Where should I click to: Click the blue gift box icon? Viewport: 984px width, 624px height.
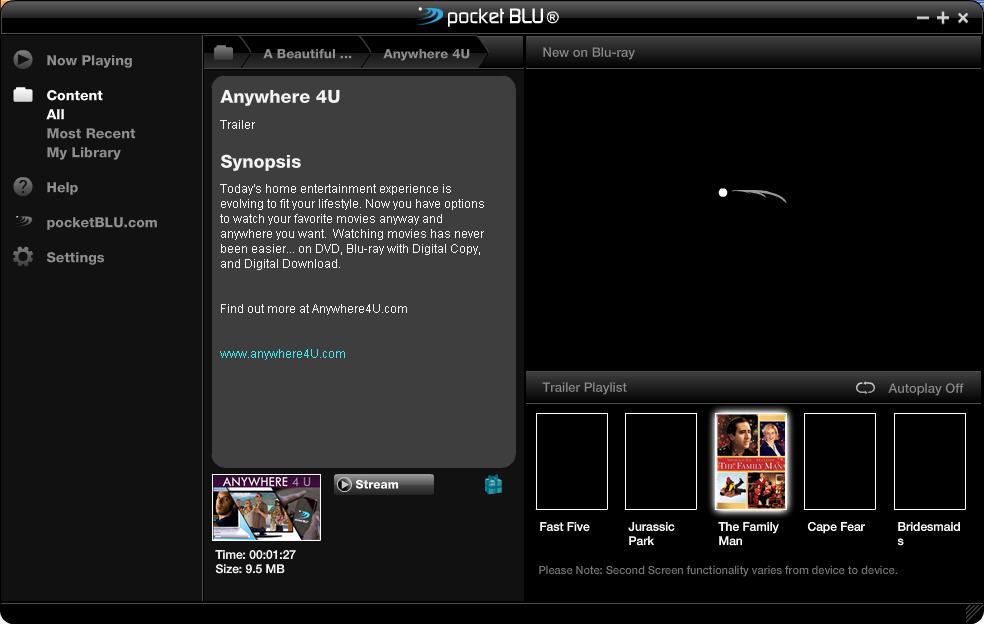coord(493,484)
